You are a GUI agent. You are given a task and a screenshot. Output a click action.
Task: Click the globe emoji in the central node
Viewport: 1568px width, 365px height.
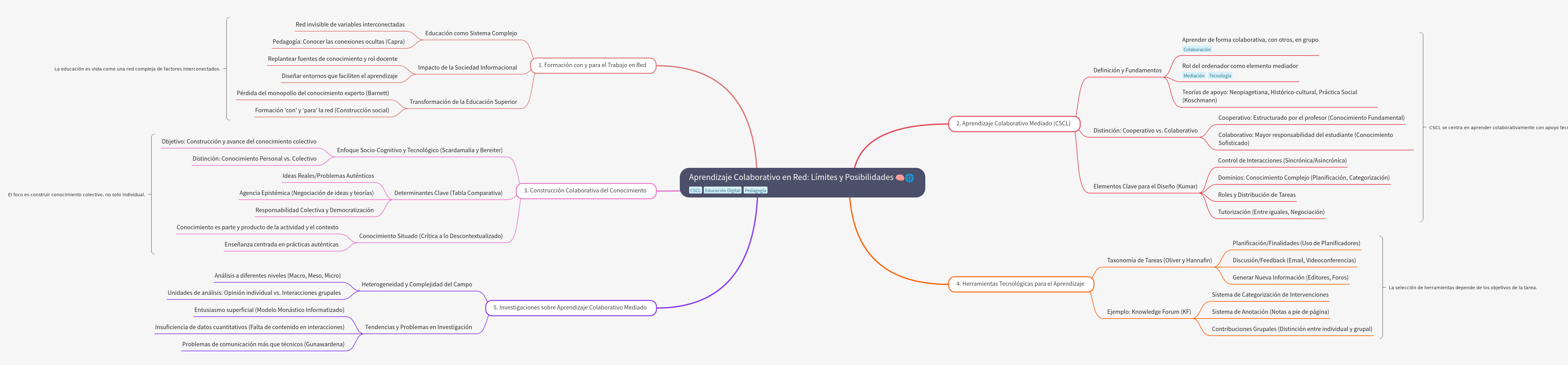click(x=909, y=178)
